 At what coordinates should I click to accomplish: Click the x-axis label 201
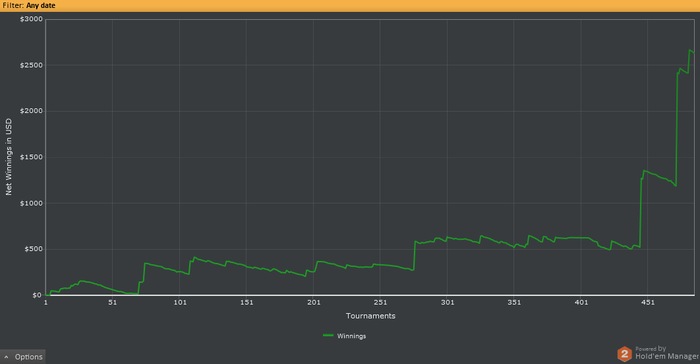[x=313, y=302]
